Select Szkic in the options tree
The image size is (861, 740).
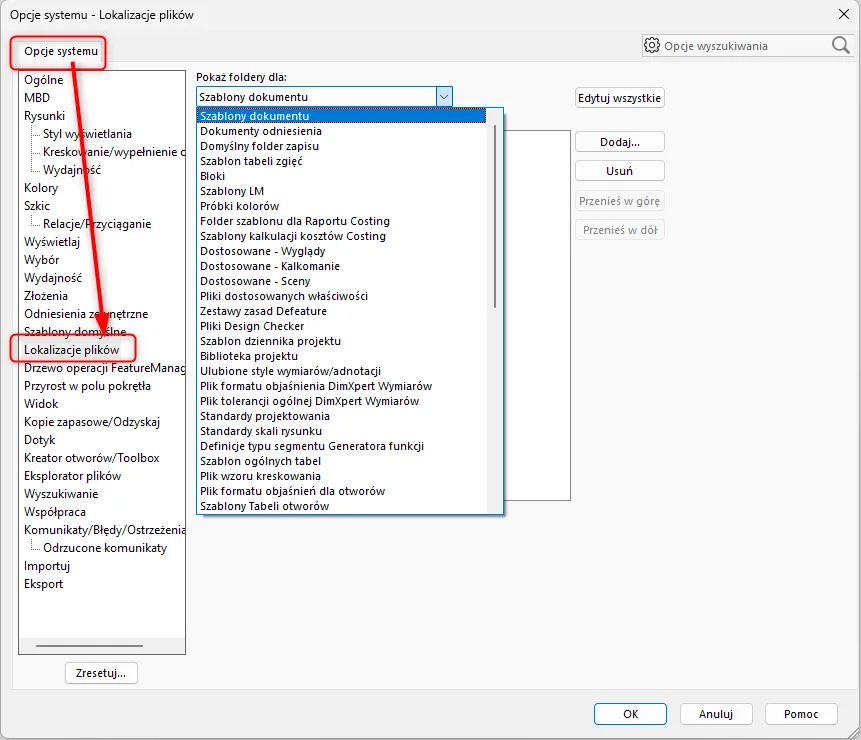coord(37,206)
